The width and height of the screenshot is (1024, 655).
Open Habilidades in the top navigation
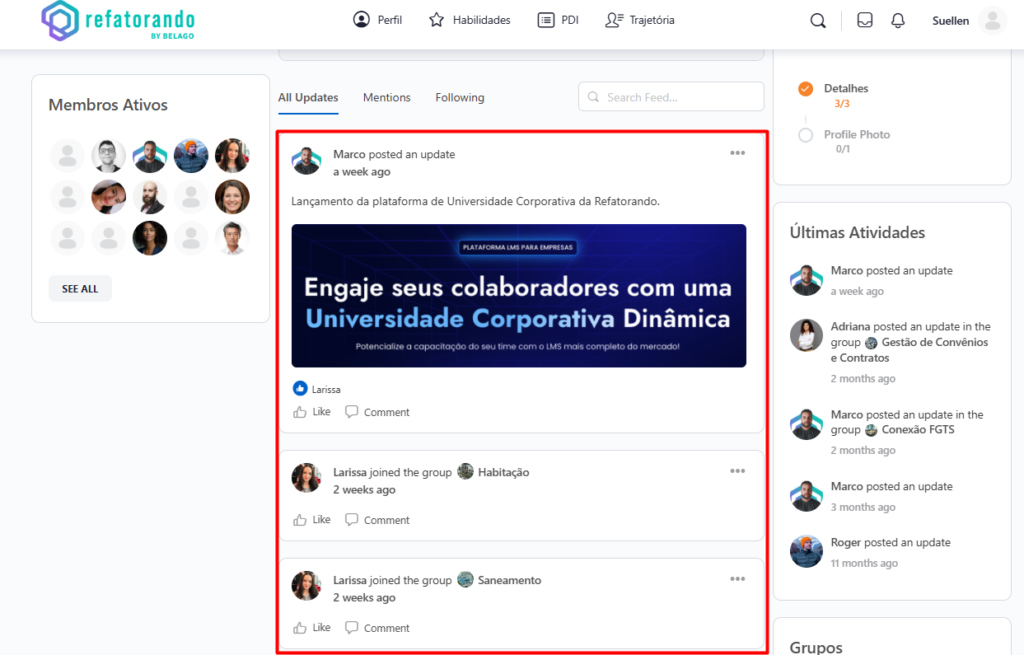(469, 20)
